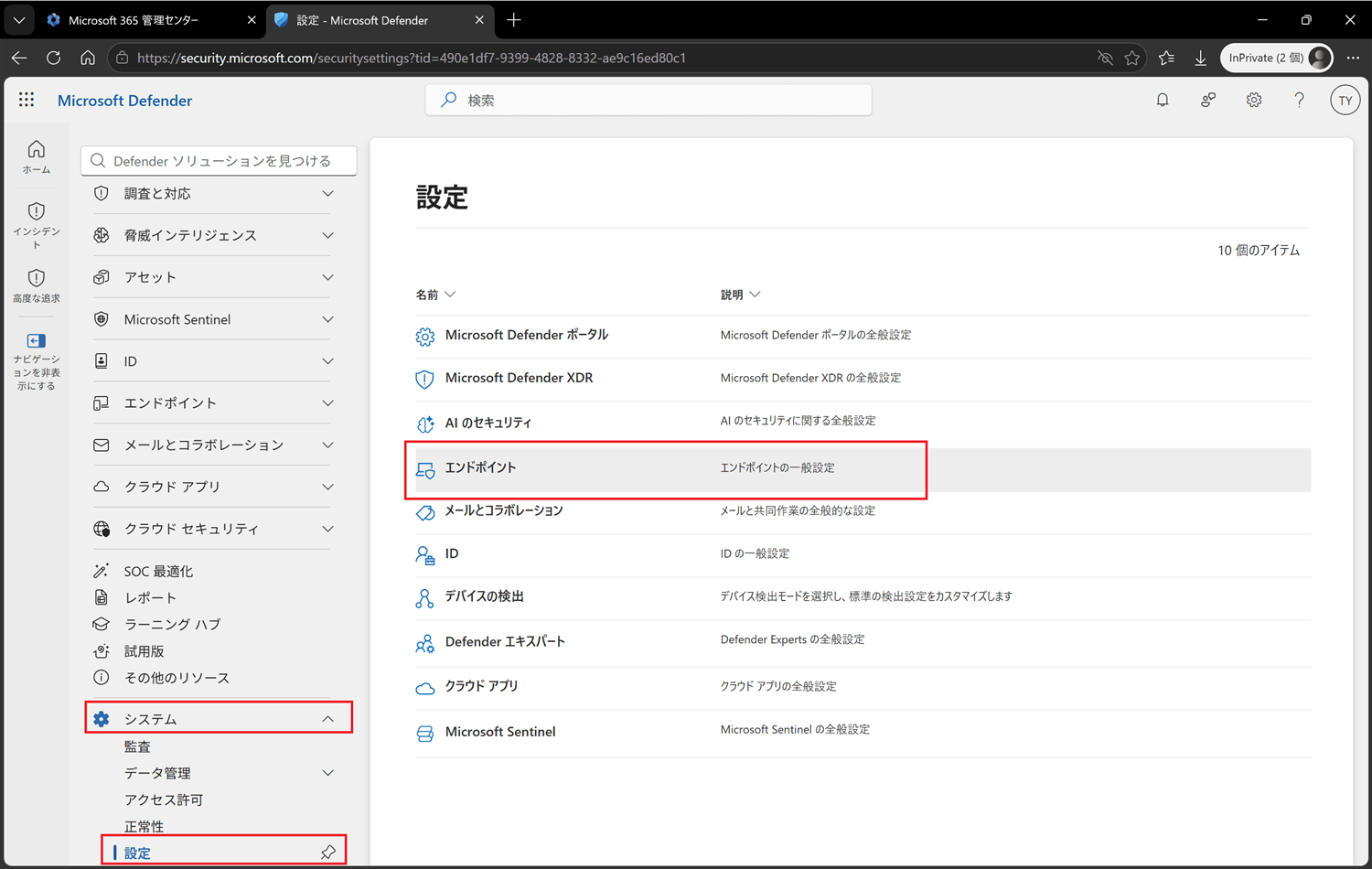Go back with browser back arrow
Screen dimensions: 1372x869
19,58
